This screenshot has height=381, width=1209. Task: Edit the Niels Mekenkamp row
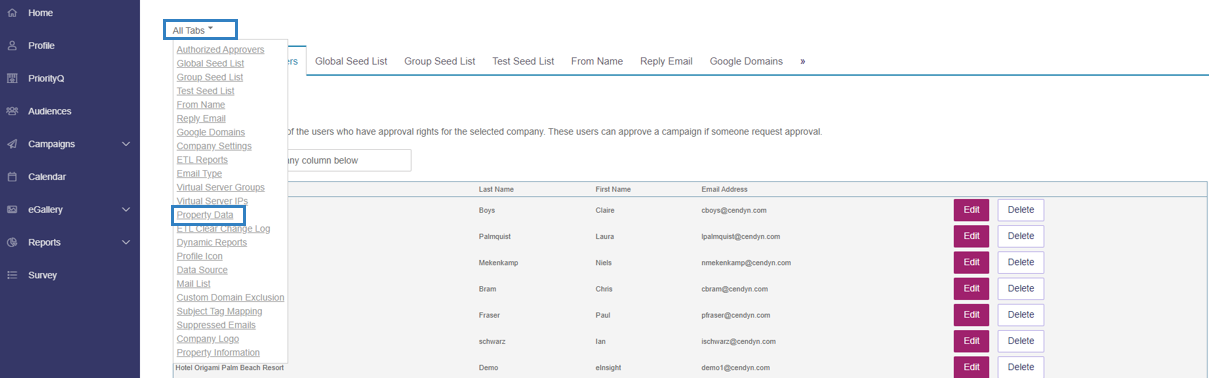tap(971, 262)
